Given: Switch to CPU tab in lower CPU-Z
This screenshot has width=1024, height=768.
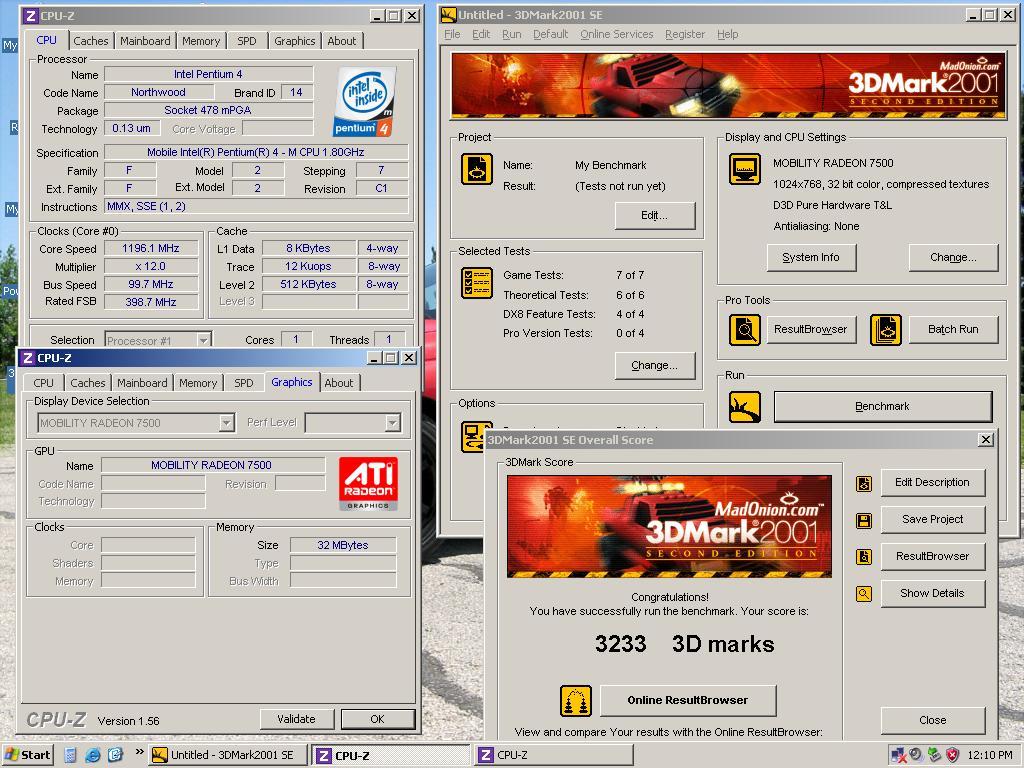Looking at the screenshot, I should [44, 383].
